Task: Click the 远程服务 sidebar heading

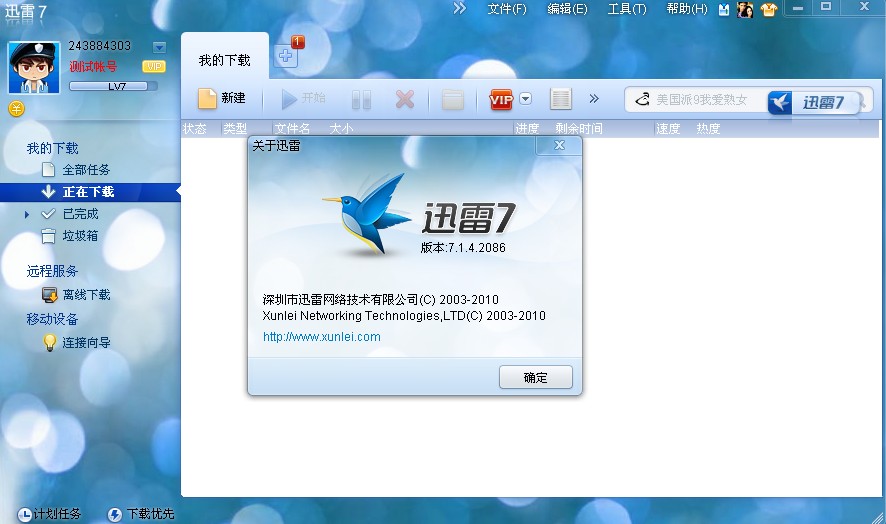Action: point(52,271)
